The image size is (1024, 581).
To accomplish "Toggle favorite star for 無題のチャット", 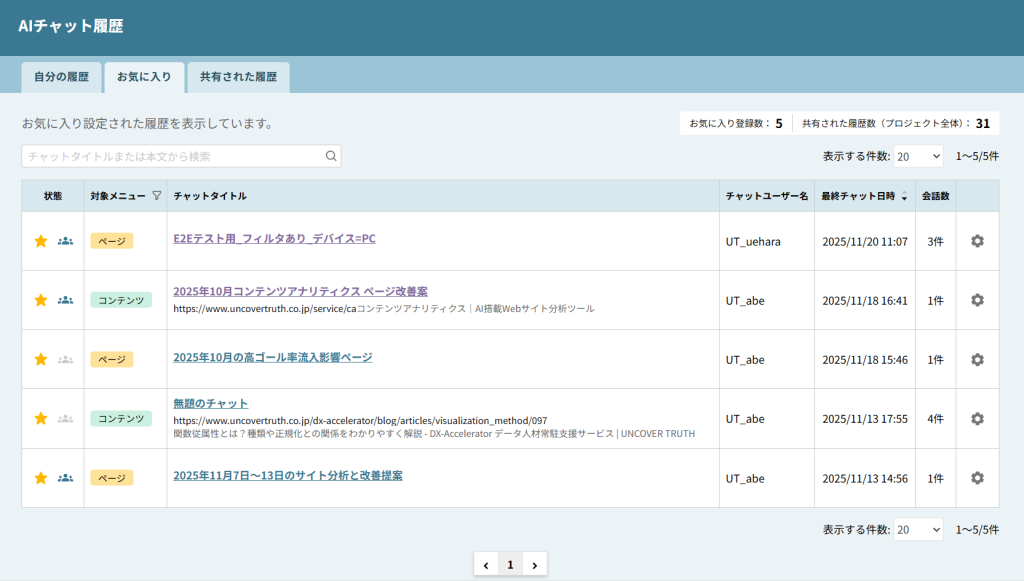I will pos(41,419).
